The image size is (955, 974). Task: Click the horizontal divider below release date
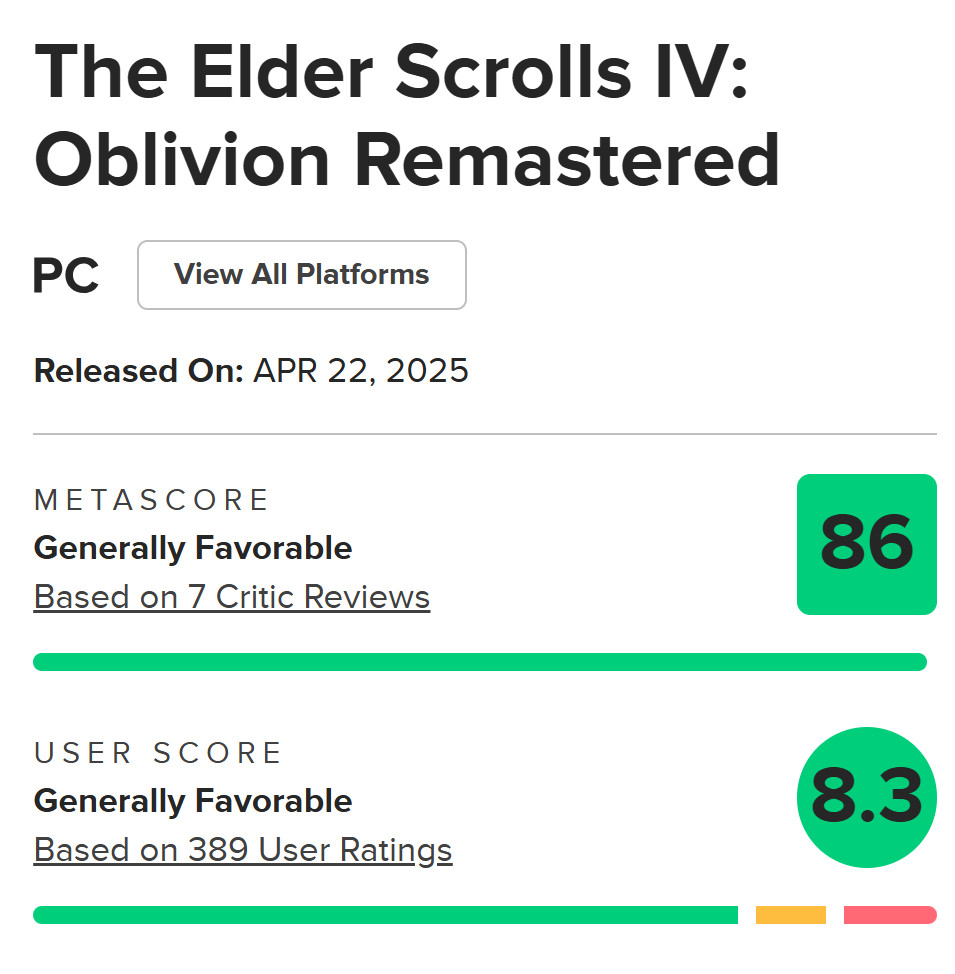tap(485, 434)
